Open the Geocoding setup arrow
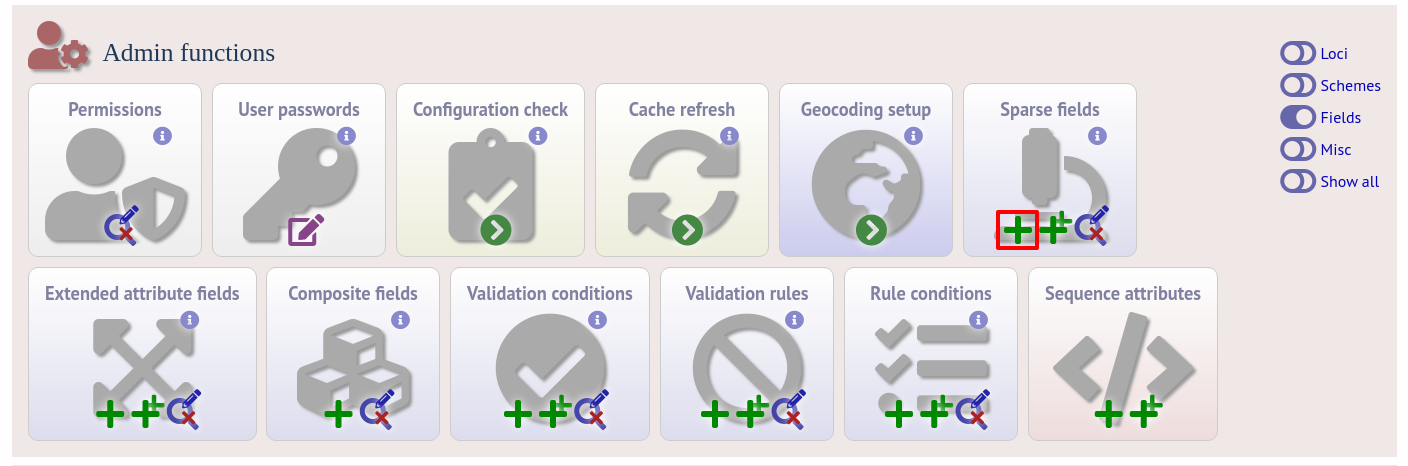The width and height of the screenshot is (1408, 466). (x=872, y=230)
